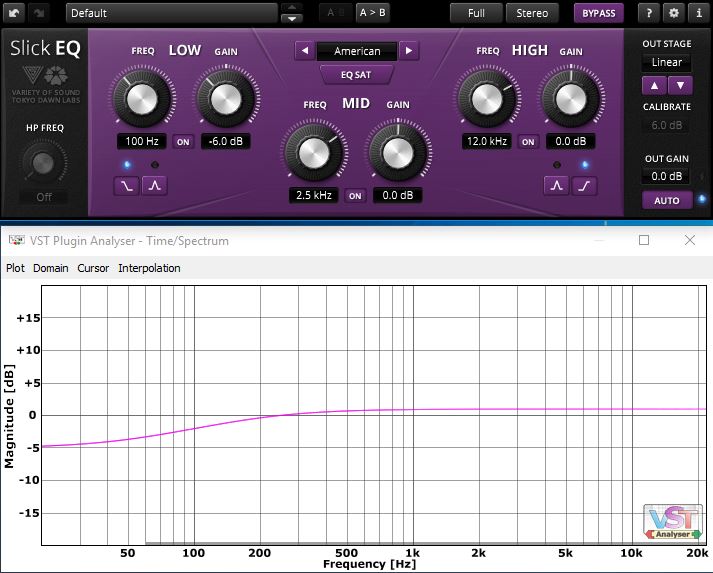This screenshot has height=573, width=713.
Task: Click the 100 Hz low frequency value
Action: [x=142, y=141]
